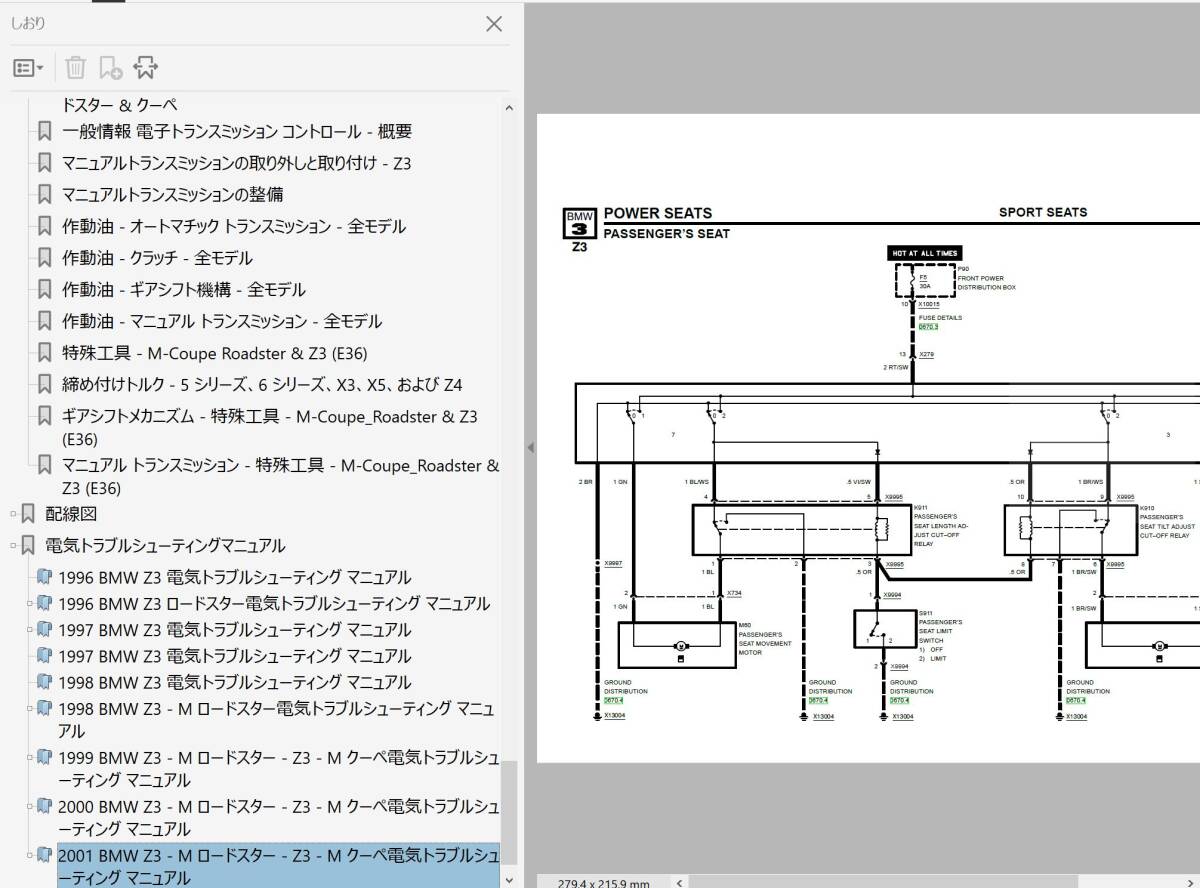Open ギアシフトメカニズム - 特殊工具 bookmark

pyautogui.click(x=270, y=427)
